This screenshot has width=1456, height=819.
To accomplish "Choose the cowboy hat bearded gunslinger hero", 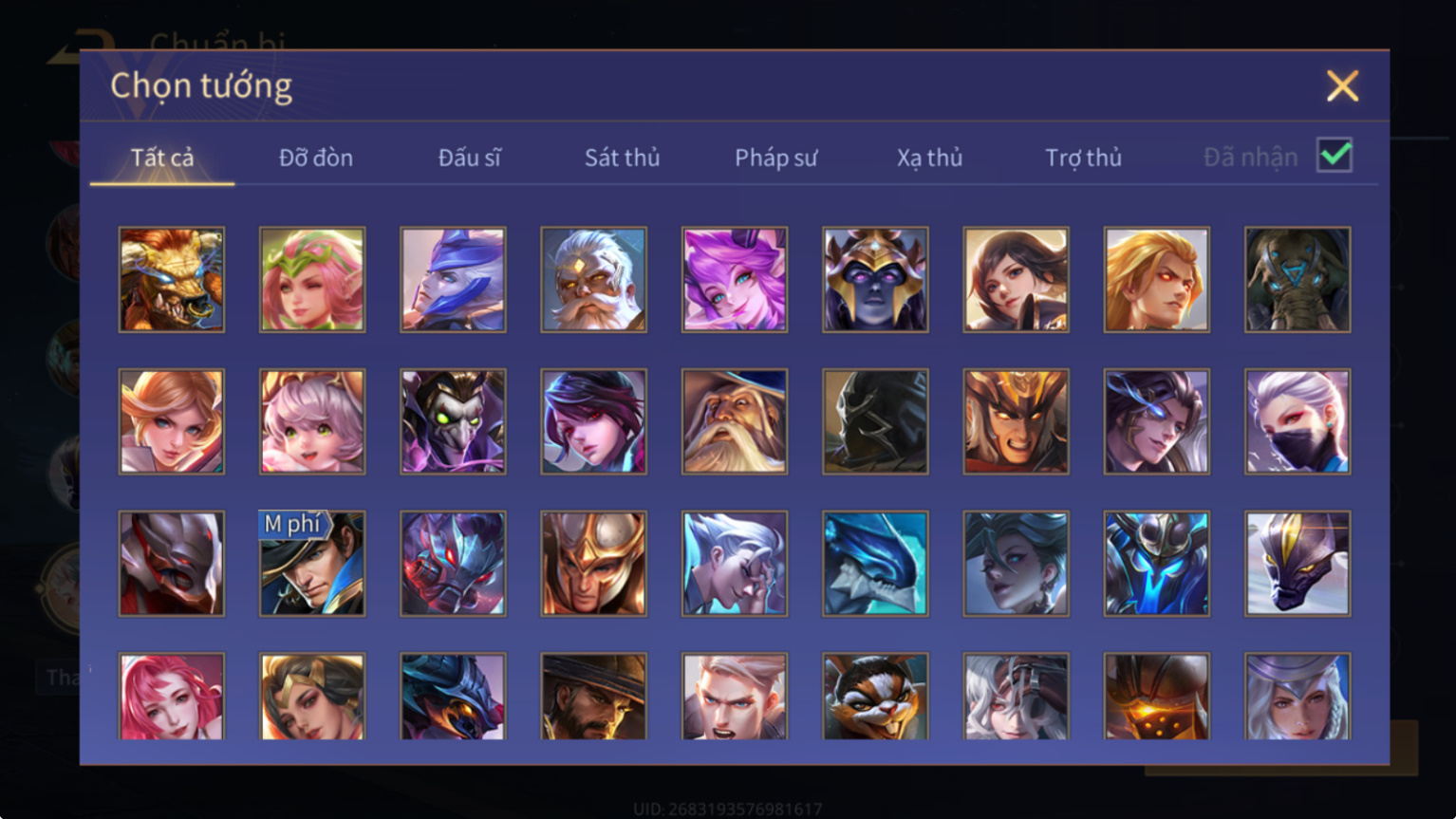I will (593, 697).
